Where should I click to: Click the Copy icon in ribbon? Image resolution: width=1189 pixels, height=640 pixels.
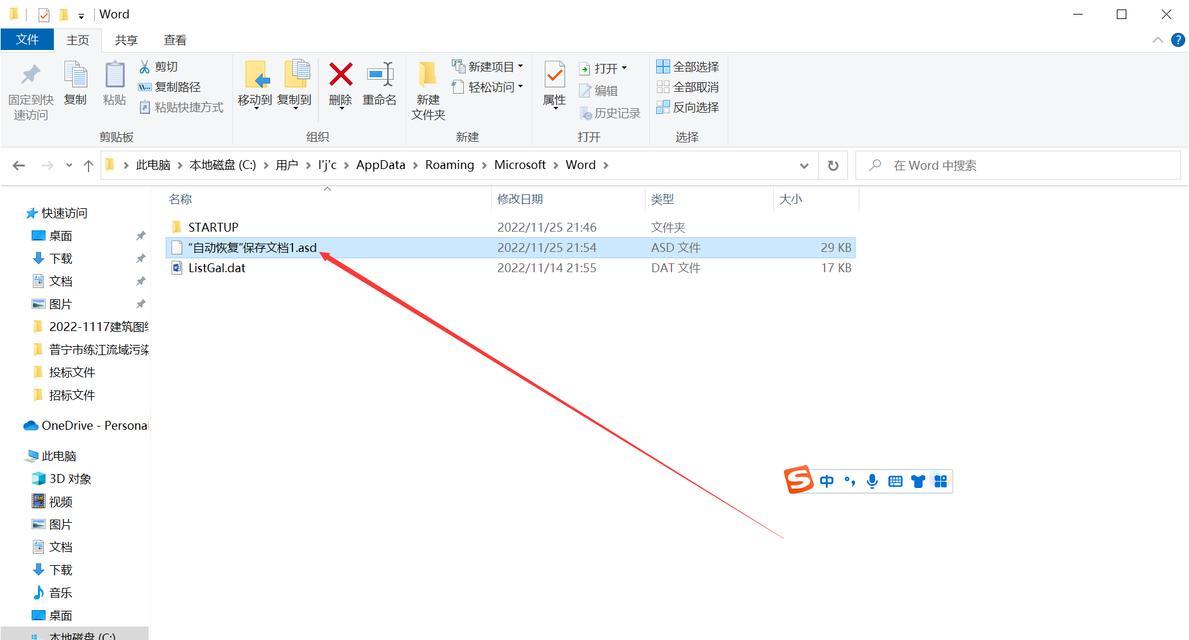click(x=75, y=74)
